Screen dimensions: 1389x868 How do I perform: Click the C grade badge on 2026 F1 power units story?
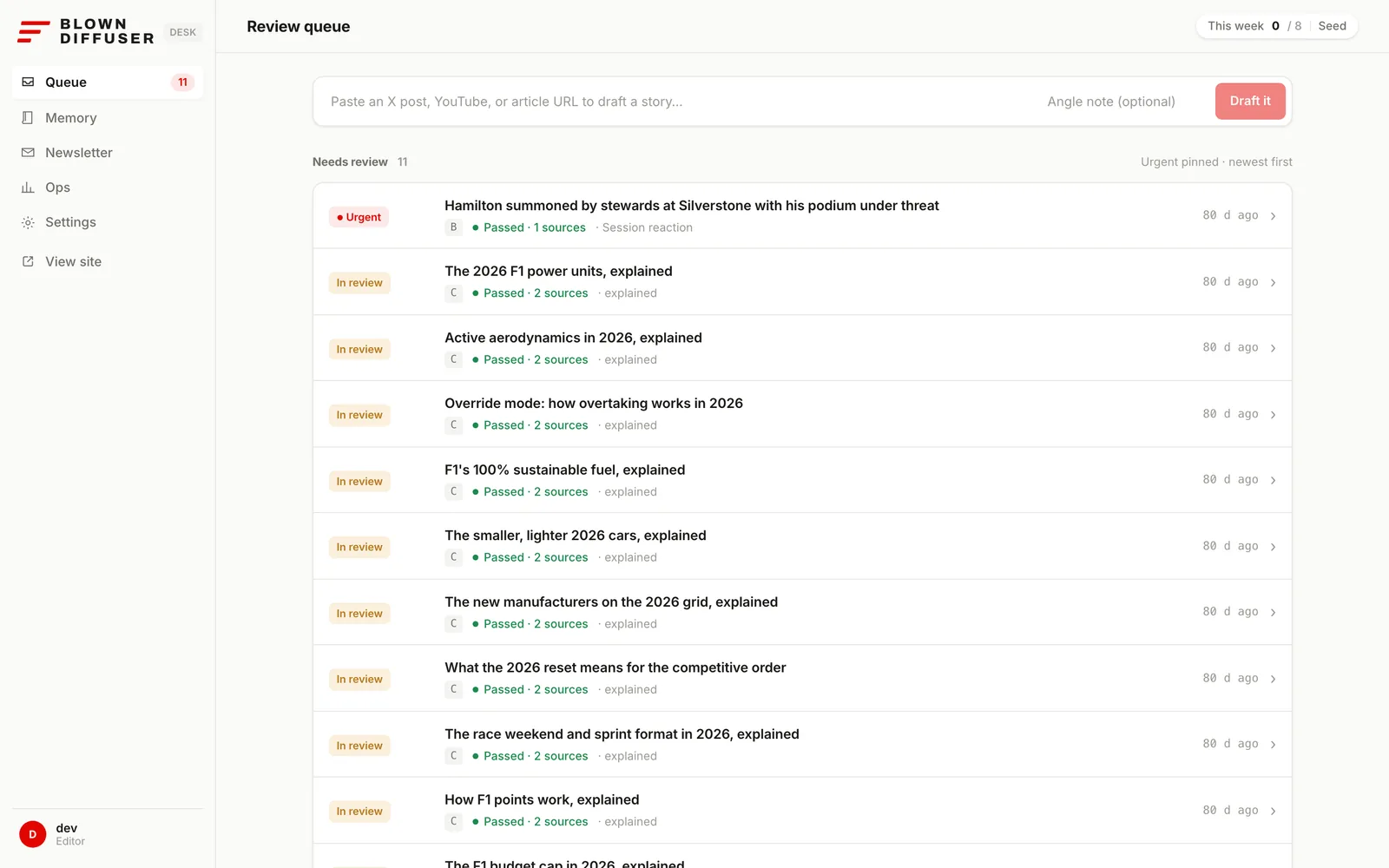(x=453, y=293)
